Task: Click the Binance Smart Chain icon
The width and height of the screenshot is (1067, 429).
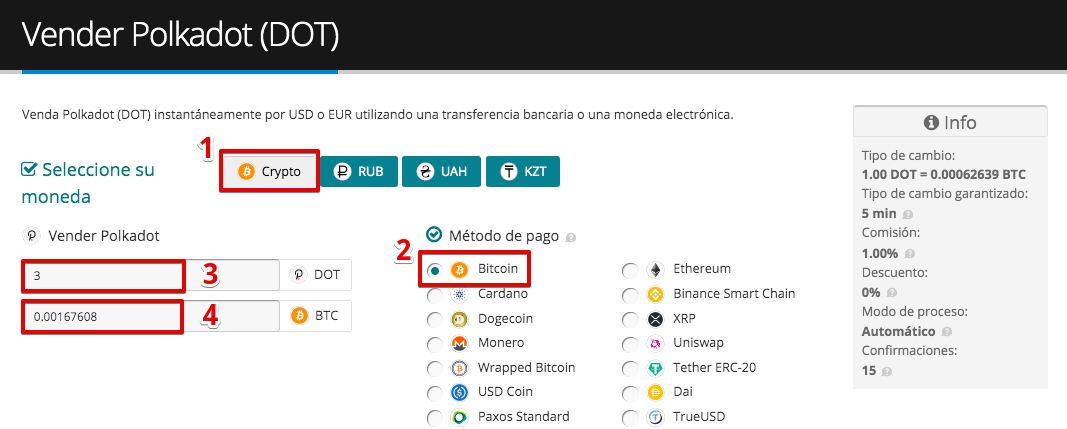Action: click(x=655, y=295)
